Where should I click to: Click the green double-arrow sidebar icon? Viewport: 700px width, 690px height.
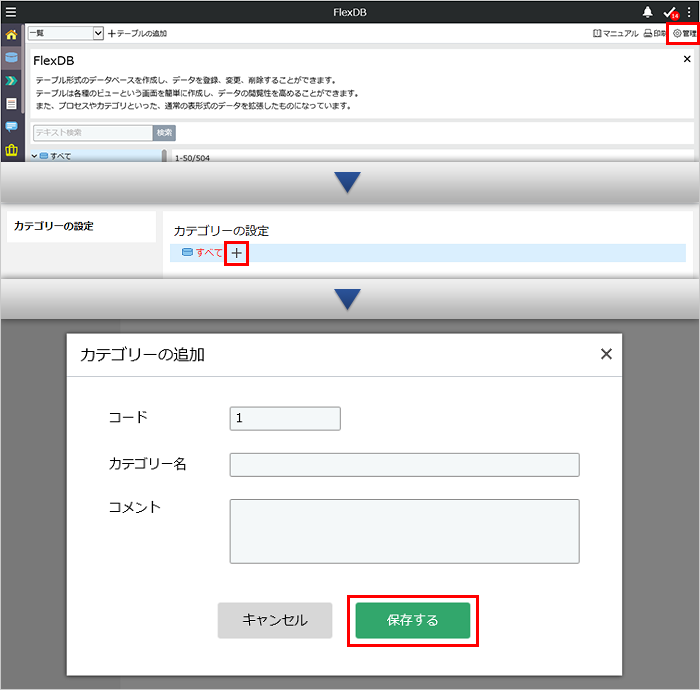click(12, 81)
